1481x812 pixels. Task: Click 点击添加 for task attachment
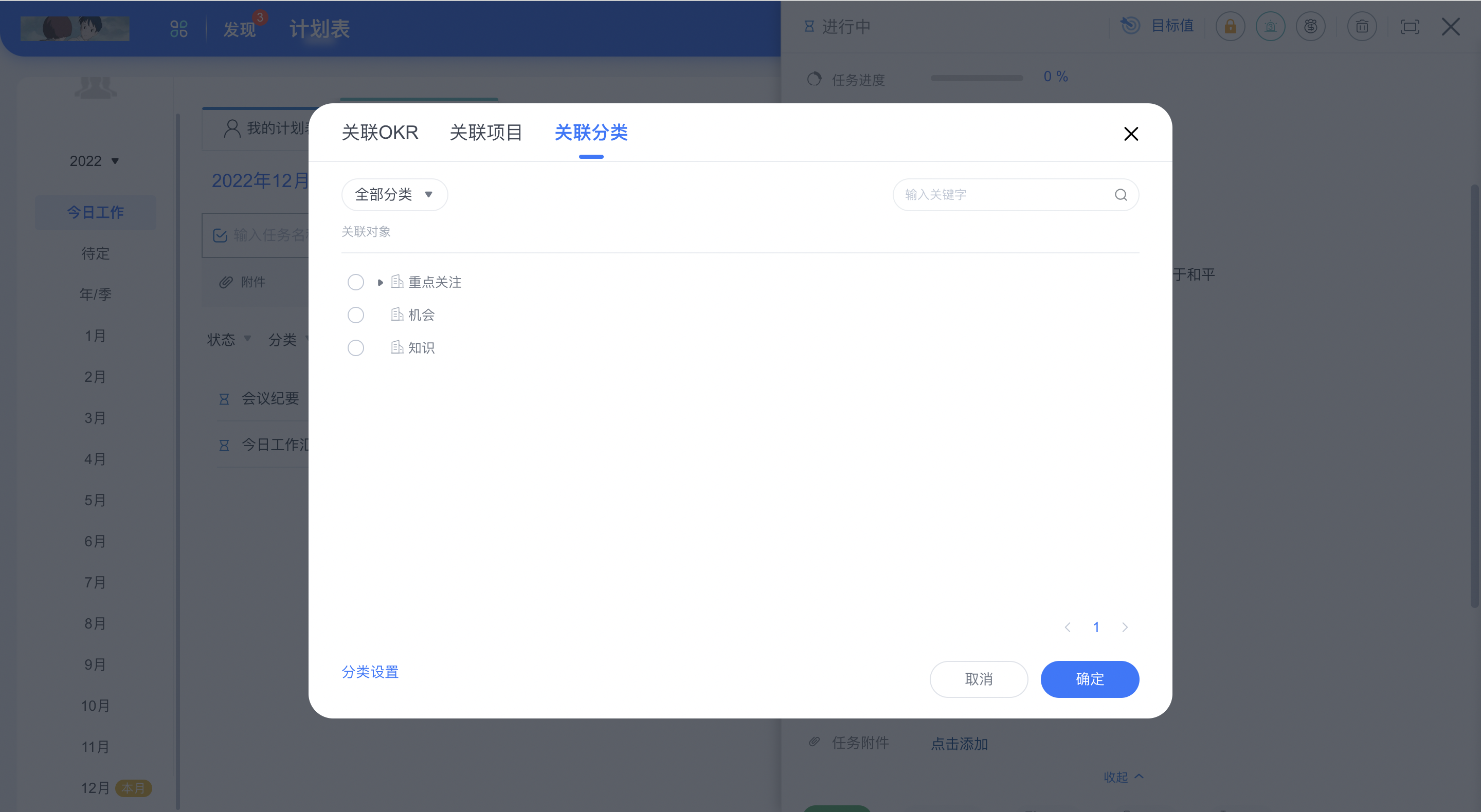[959, 744]
